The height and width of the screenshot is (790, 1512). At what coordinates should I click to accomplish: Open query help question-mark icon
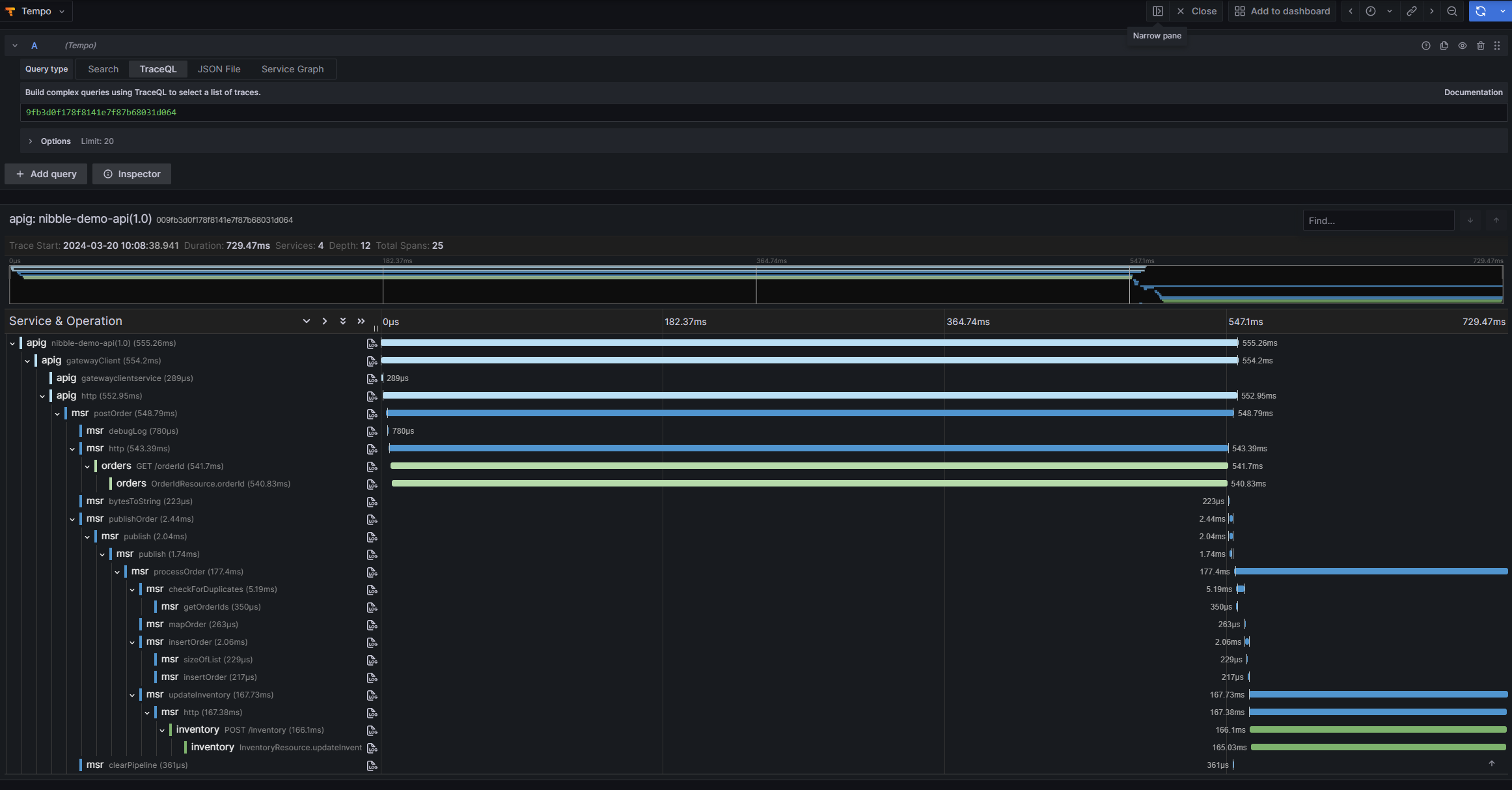click(x=1426, y=46)
